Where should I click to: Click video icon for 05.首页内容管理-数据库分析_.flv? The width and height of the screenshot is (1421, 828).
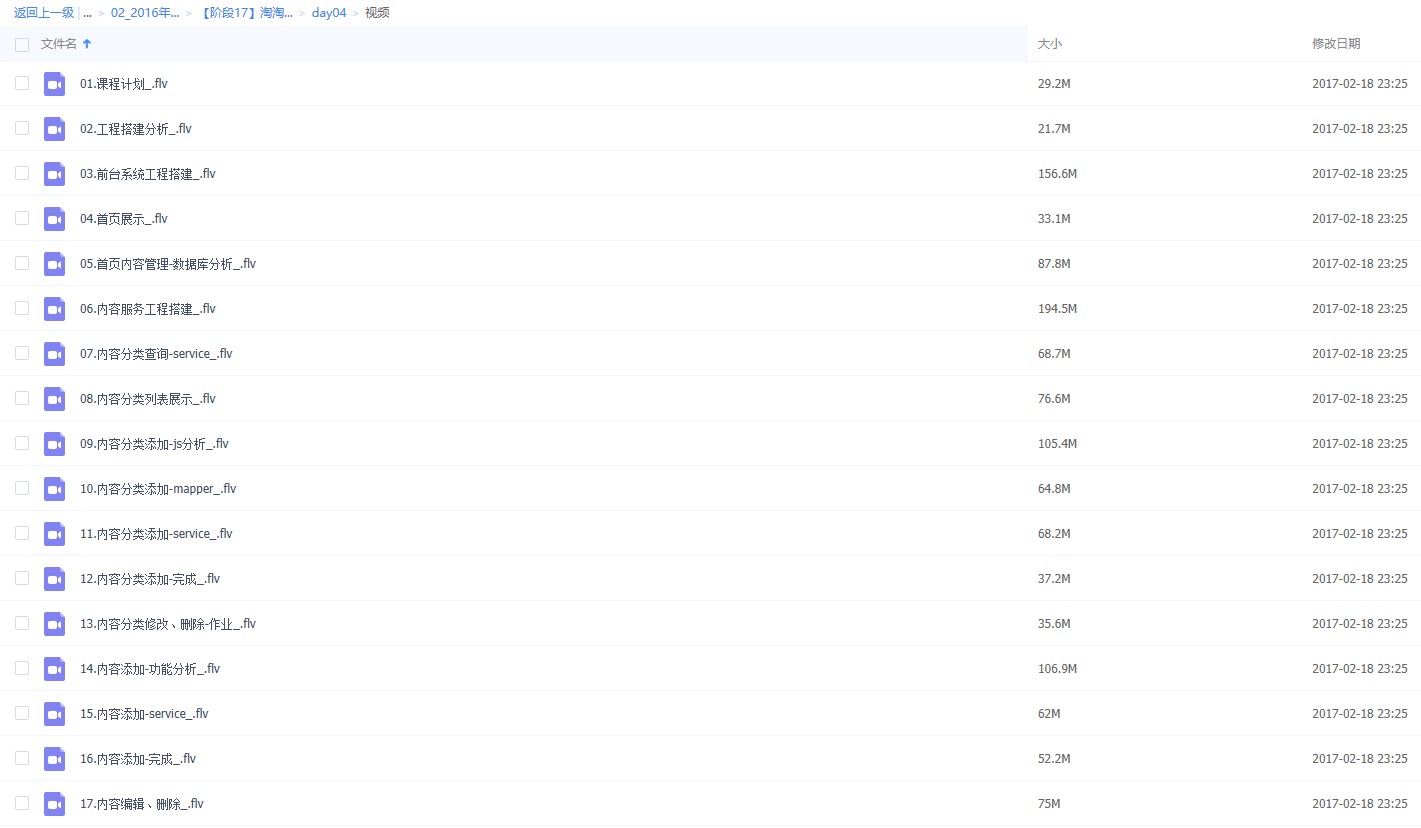tap(54, 264)
